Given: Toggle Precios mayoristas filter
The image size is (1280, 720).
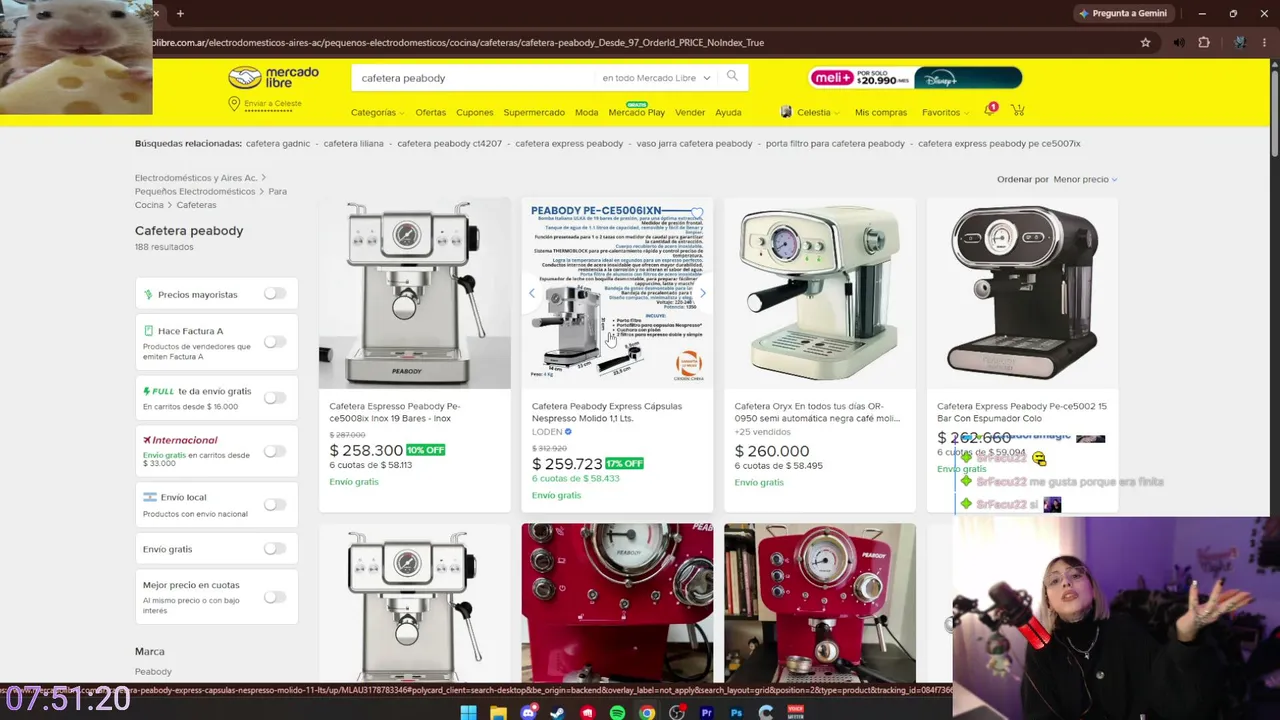Looking at the screenshot, I should 275,294.
